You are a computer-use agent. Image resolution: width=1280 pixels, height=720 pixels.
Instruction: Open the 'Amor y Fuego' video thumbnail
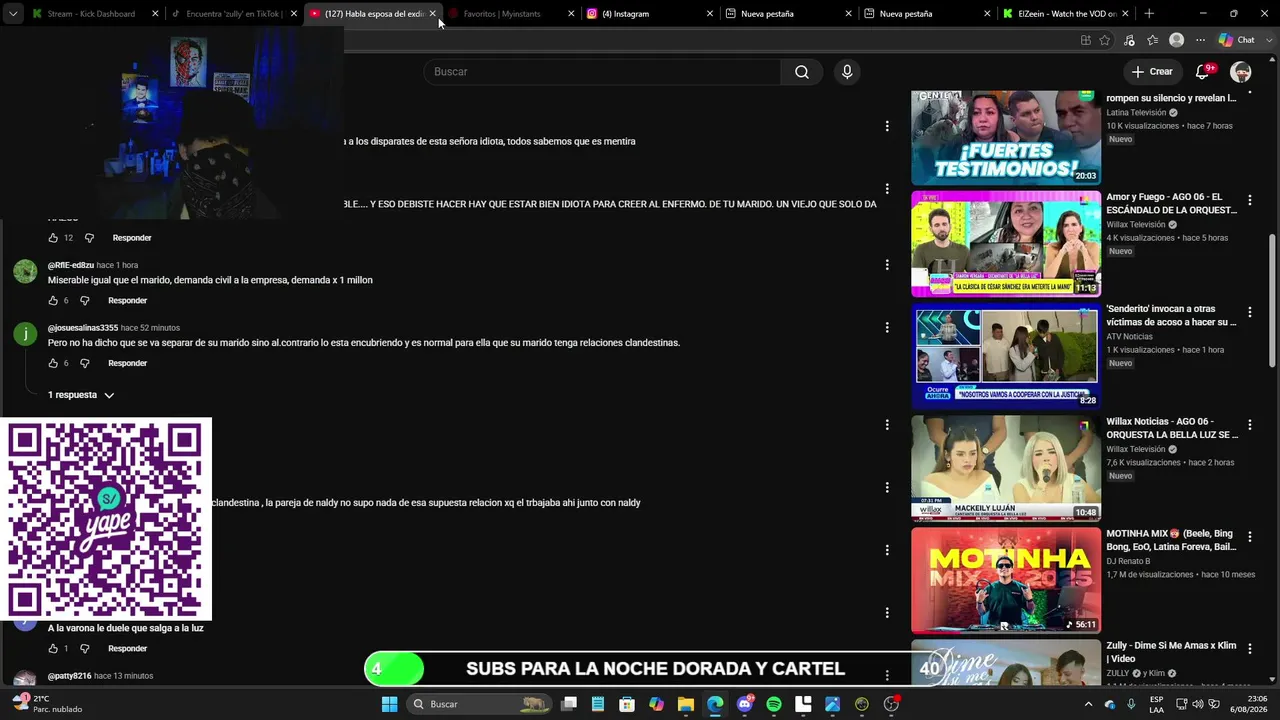coord(1006,244)
